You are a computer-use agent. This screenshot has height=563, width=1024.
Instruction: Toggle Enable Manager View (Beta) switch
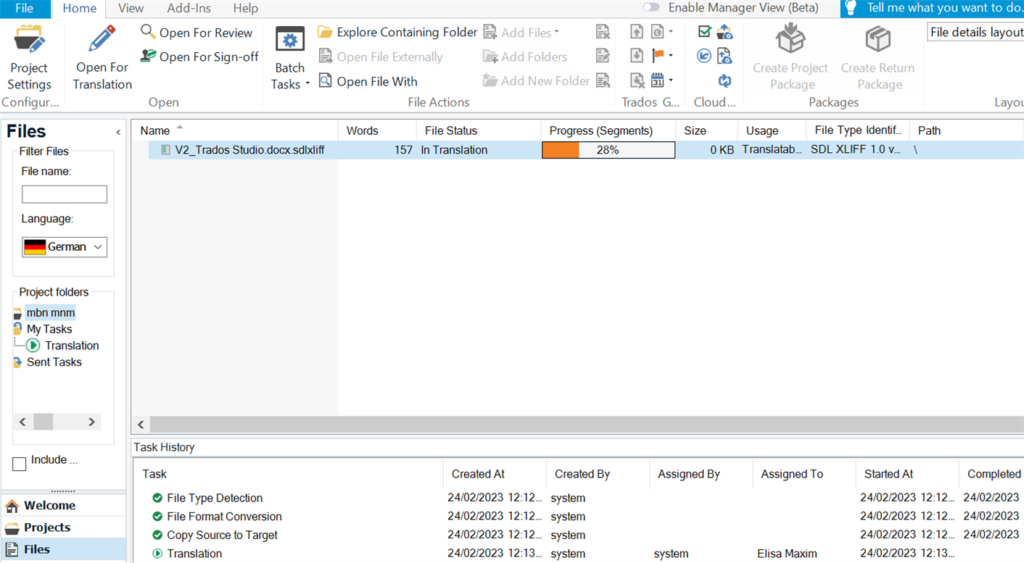click(x=650, y=8)
